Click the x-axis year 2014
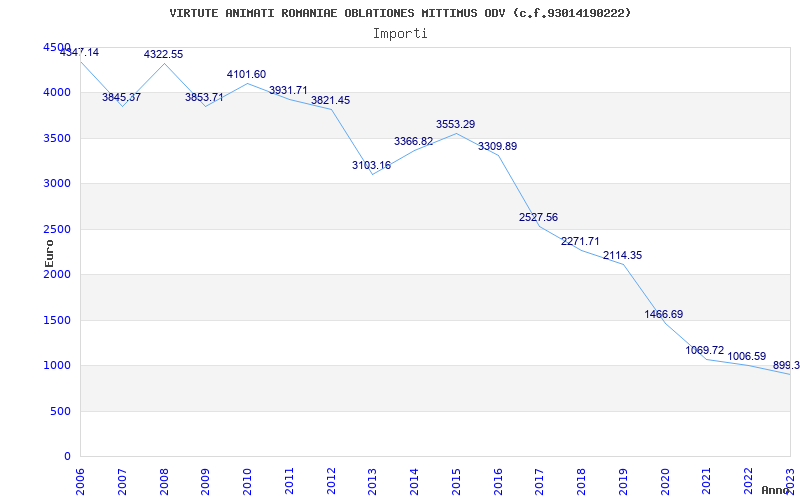Viewport: 800px width, 500px height. pos(414,482)
